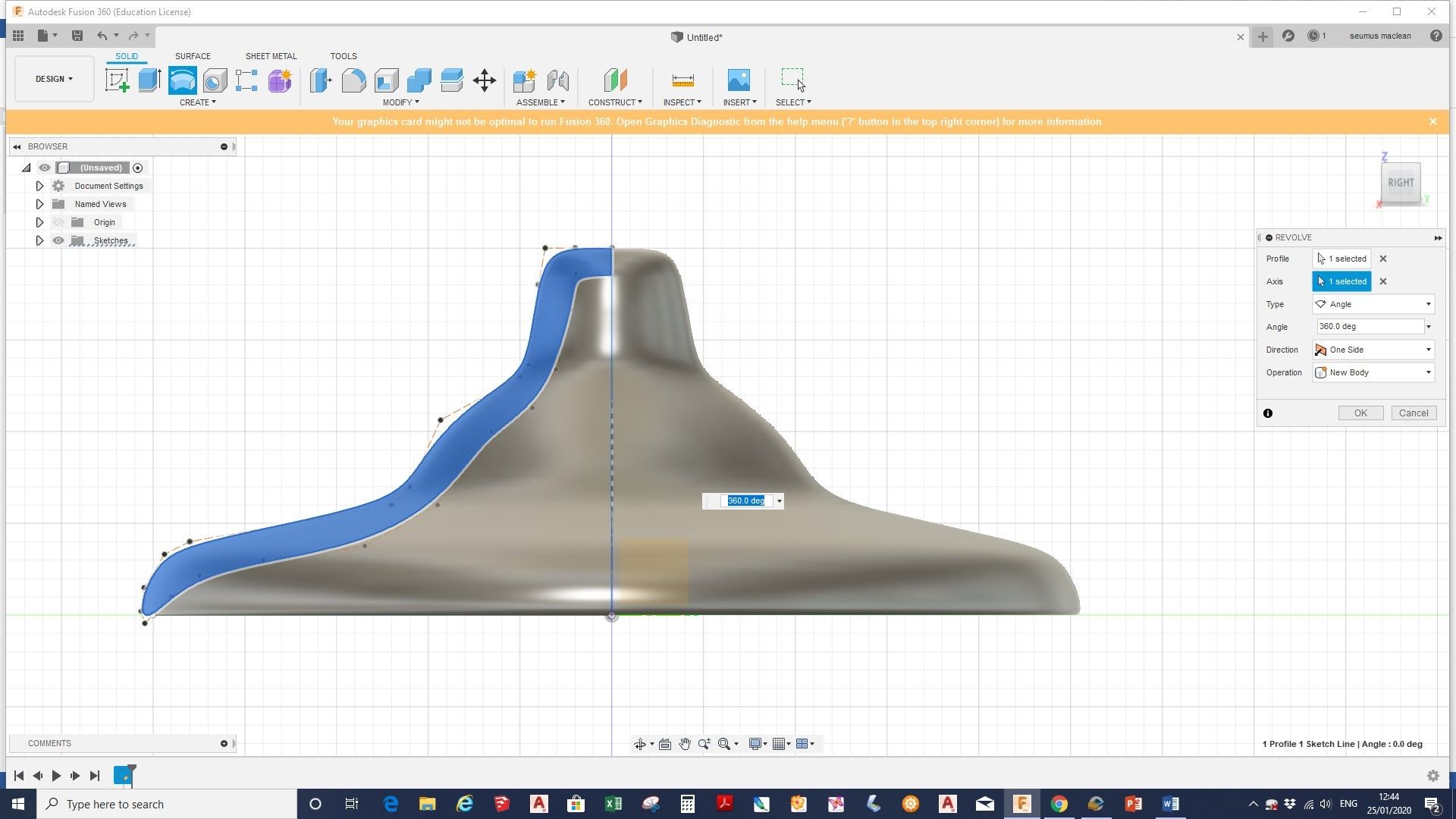This screenshot has width=1456, height=819.
Task: Cancel the Revolve operation
Action: tap(1414, 413)
